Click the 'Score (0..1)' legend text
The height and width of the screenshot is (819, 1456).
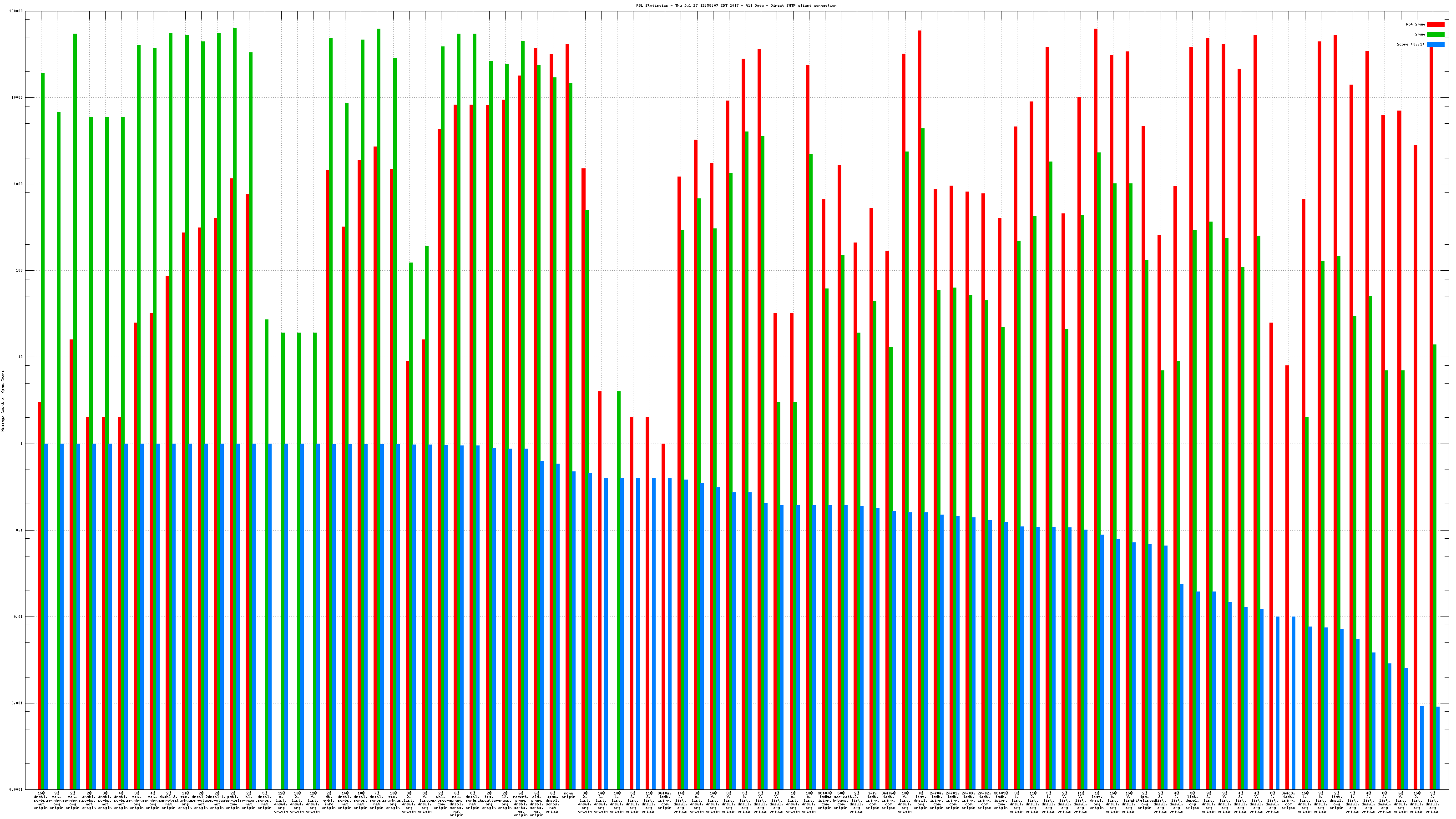coord(1410,44)
